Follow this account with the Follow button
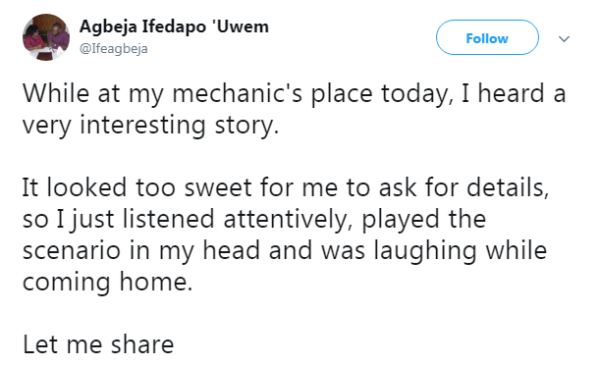This screenshot has width=600, height=366. pyautogui.click(x=487, y=38)
